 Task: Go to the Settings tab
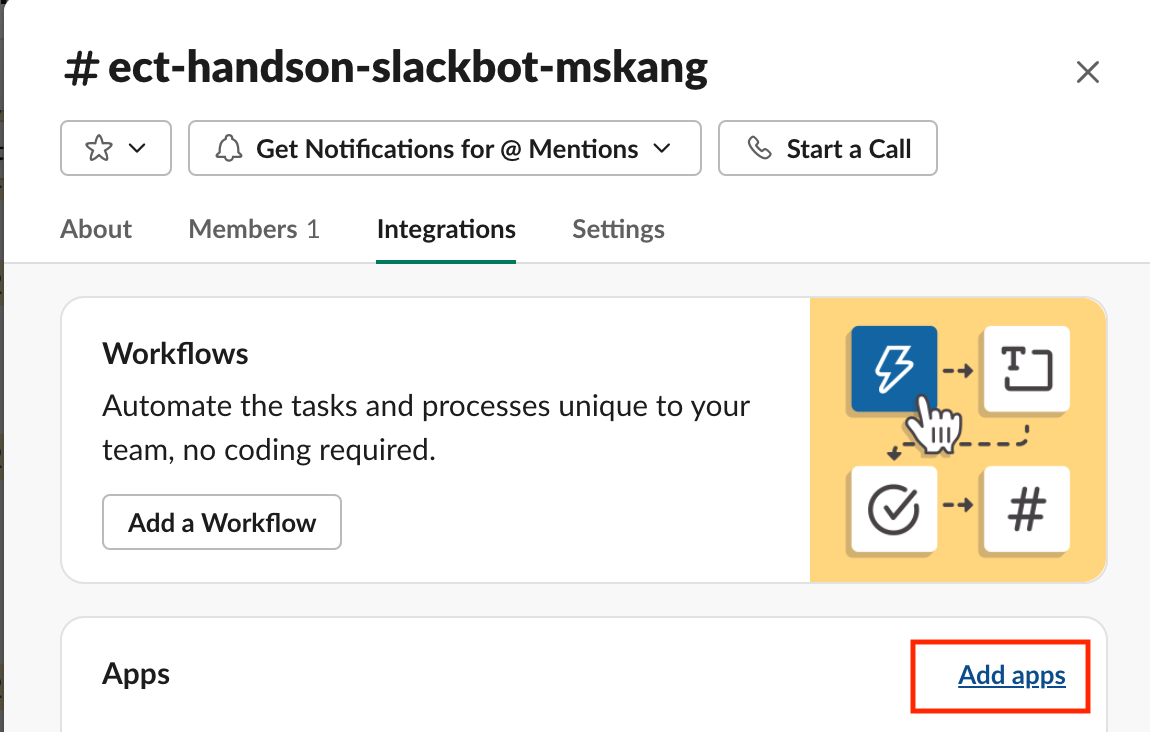(x=618, y=229)
